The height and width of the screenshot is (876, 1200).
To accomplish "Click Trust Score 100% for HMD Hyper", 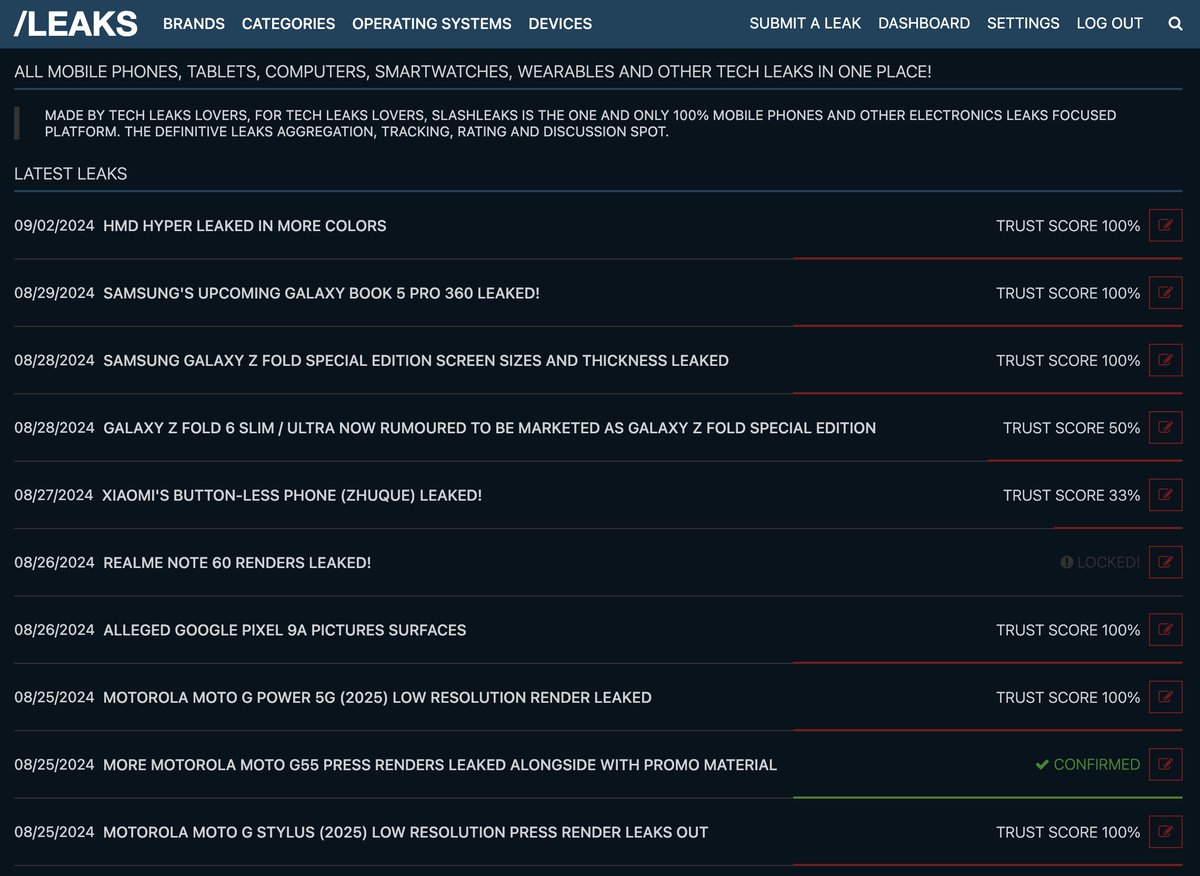I will coord(1068,226).
